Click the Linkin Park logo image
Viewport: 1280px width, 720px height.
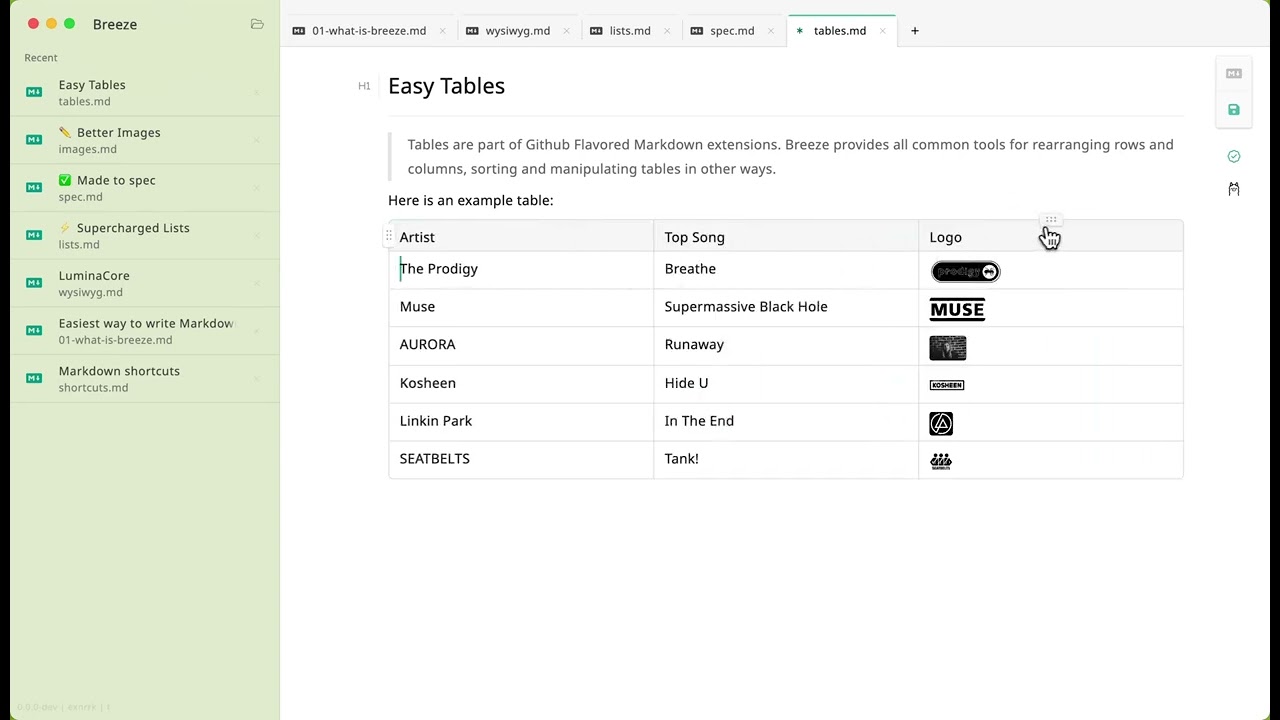coord(941,424)
